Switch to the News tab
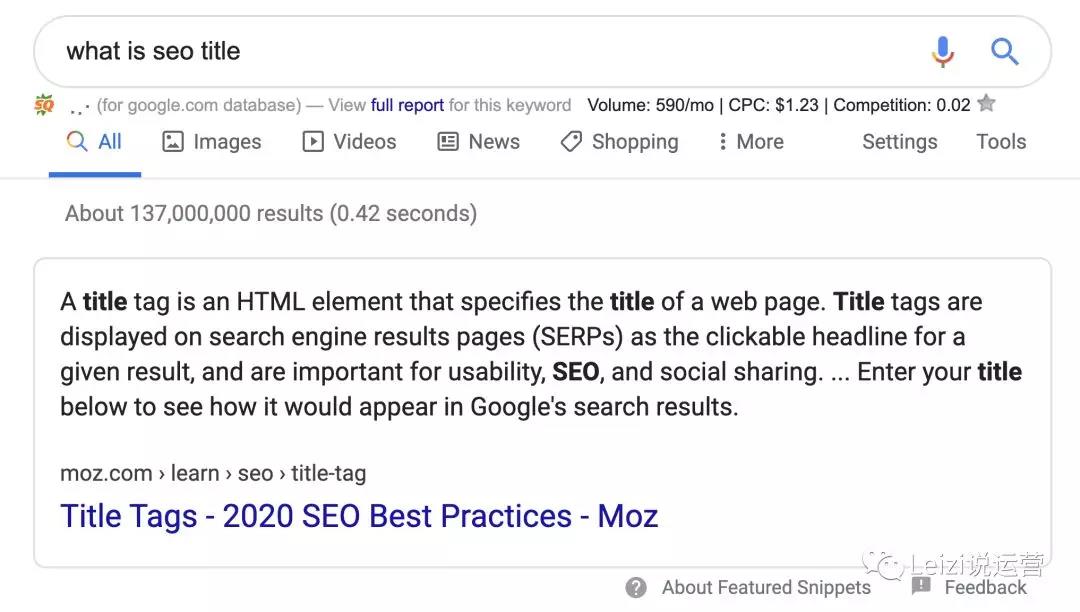The height and width of the screenshot is (612, 1080). point(479,142)
